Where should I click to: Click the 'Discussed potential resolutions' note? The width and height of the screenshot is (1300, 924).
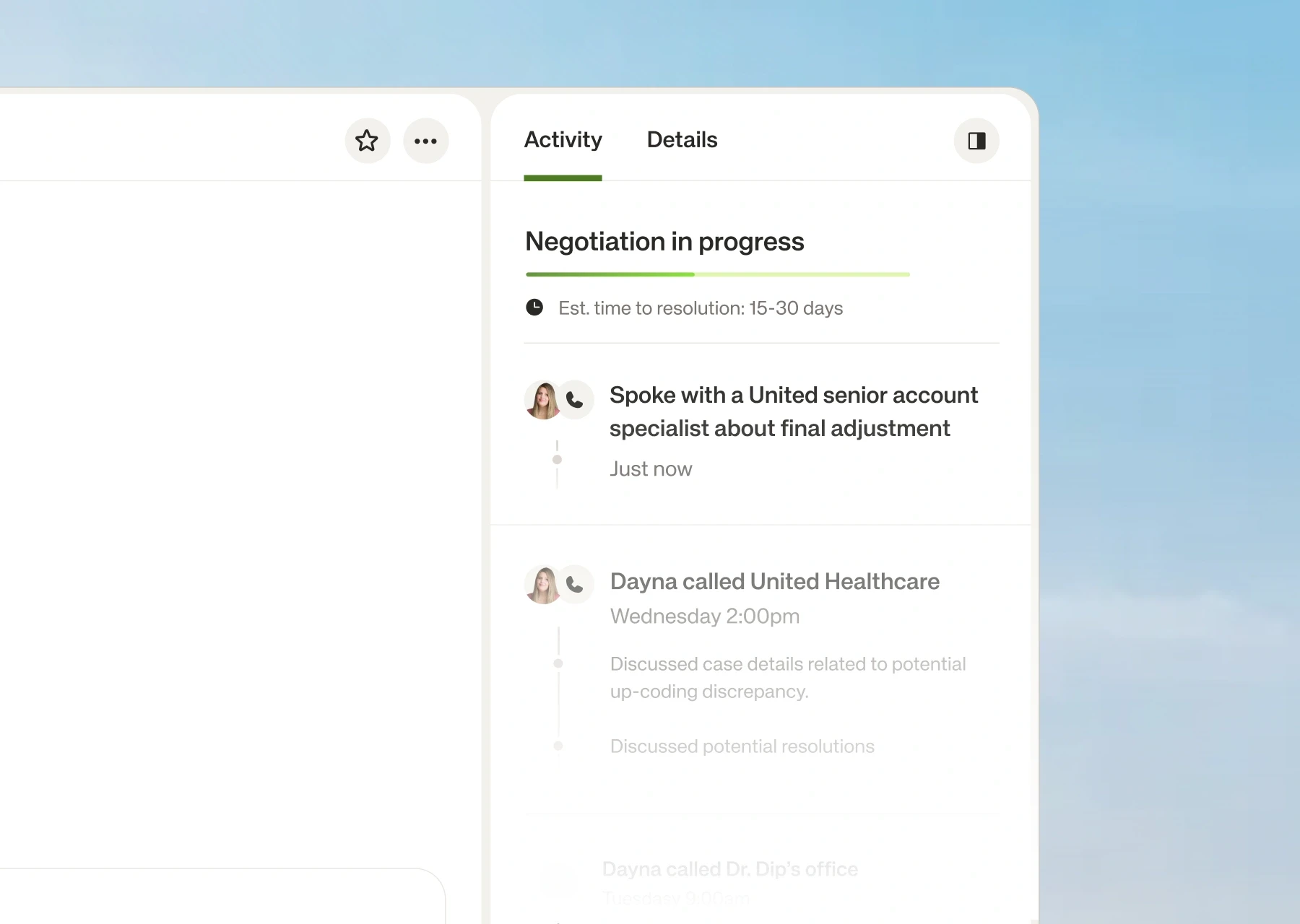coord(742,746)
